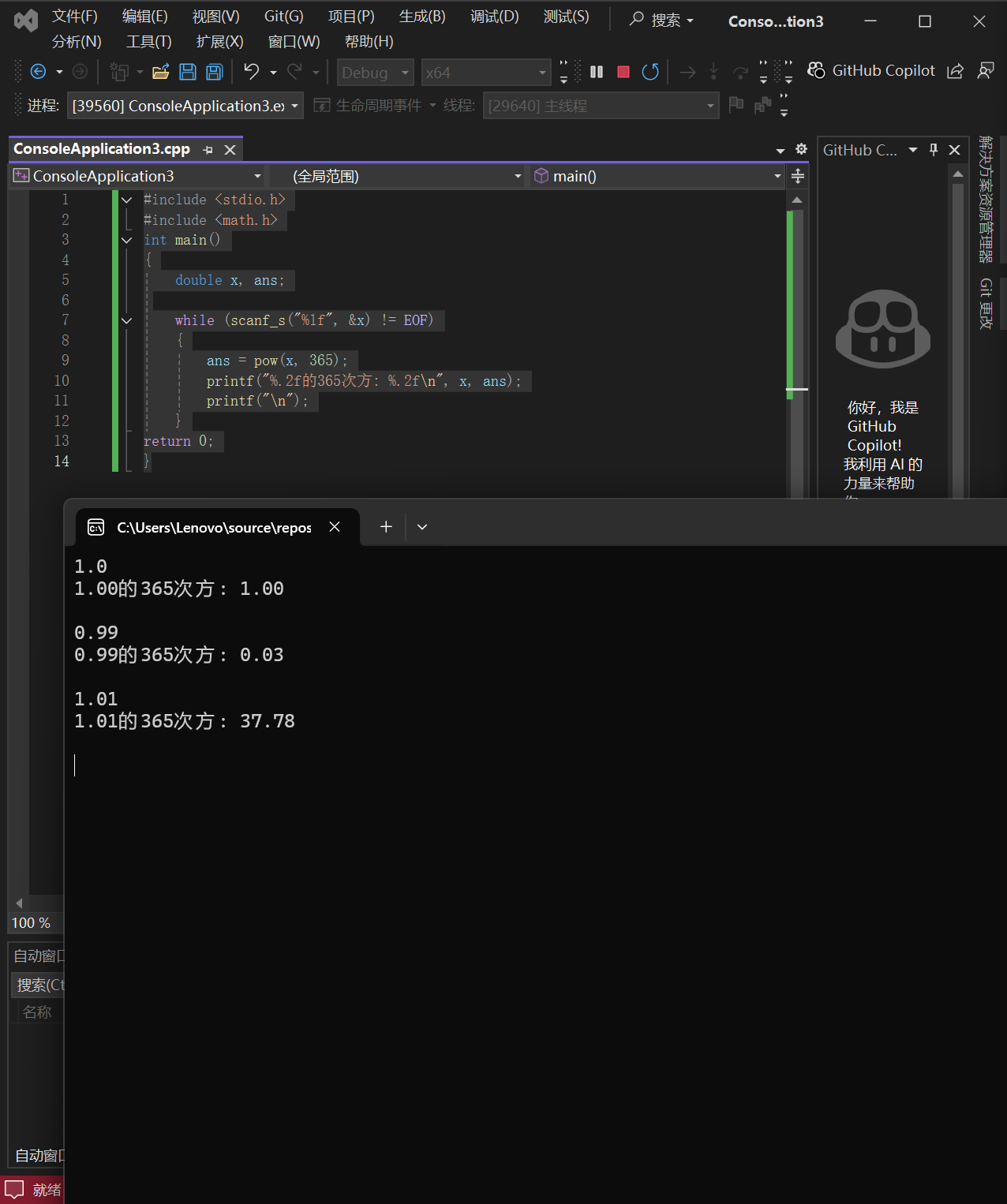Image resolution: width=1007 pixels, height=1204 pixels.
Task: Open the thread selector dropdown
Action: [x=601, y=106]
